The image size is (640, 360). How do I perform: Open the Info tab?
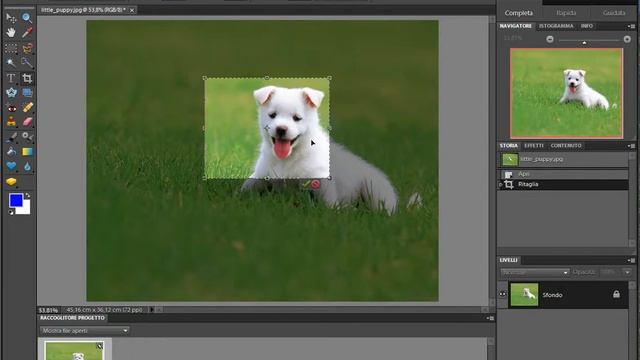[x=587, y=26]
